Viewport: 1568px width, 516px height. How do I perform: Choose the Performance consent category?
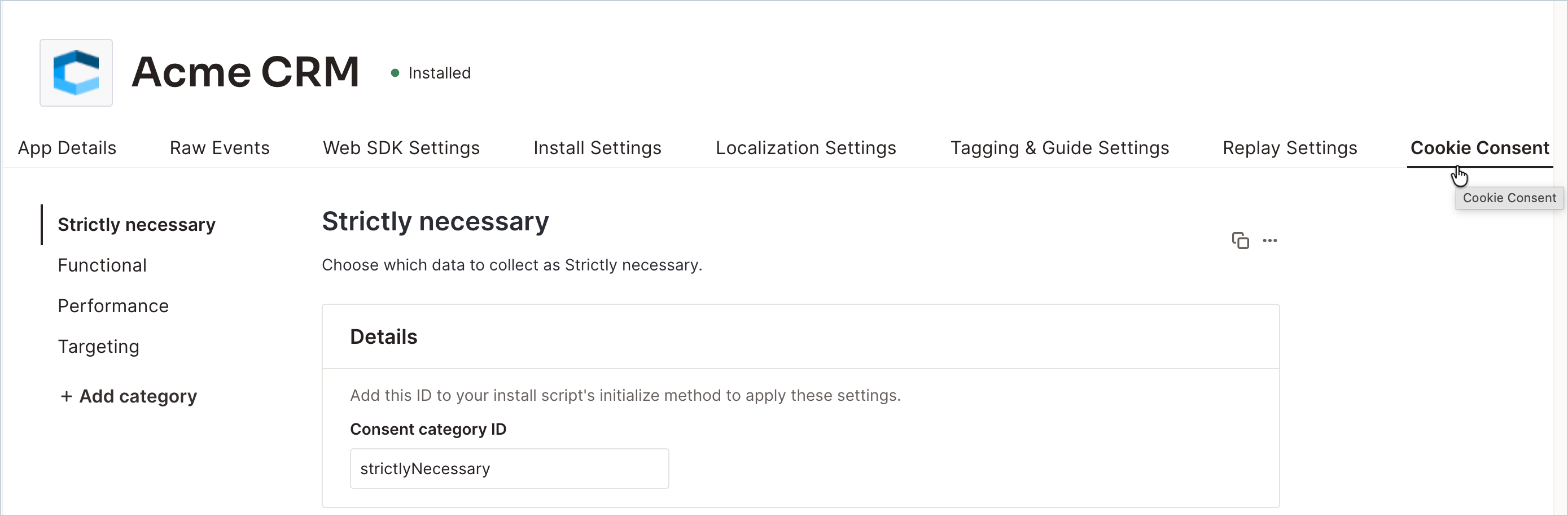point(113,306)
